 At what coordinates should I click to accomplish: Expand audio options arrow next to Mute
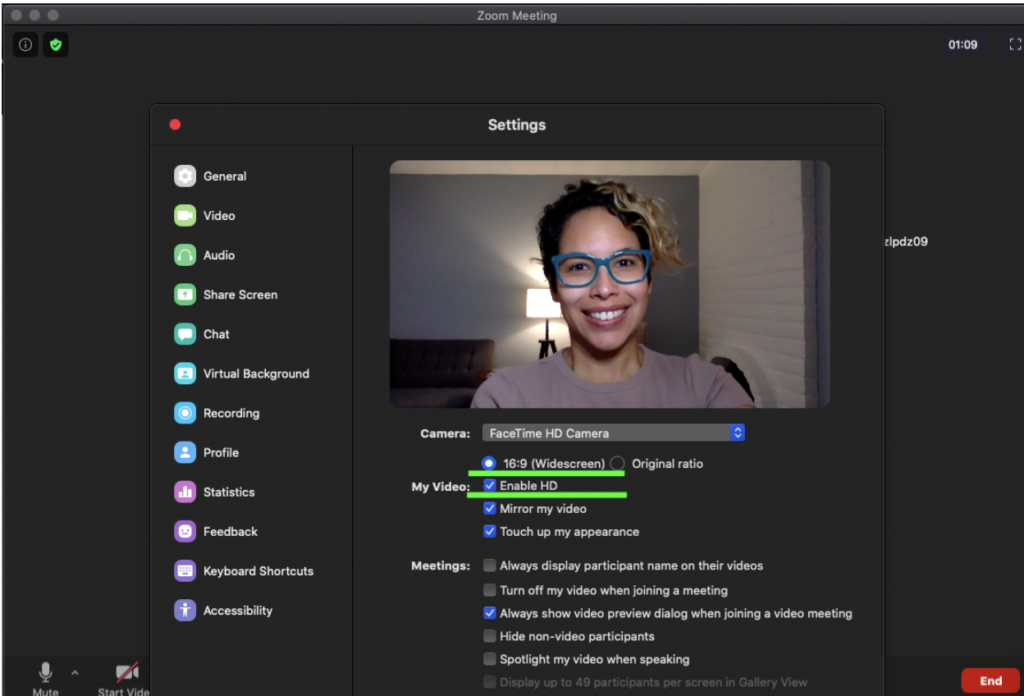[75, 672]
